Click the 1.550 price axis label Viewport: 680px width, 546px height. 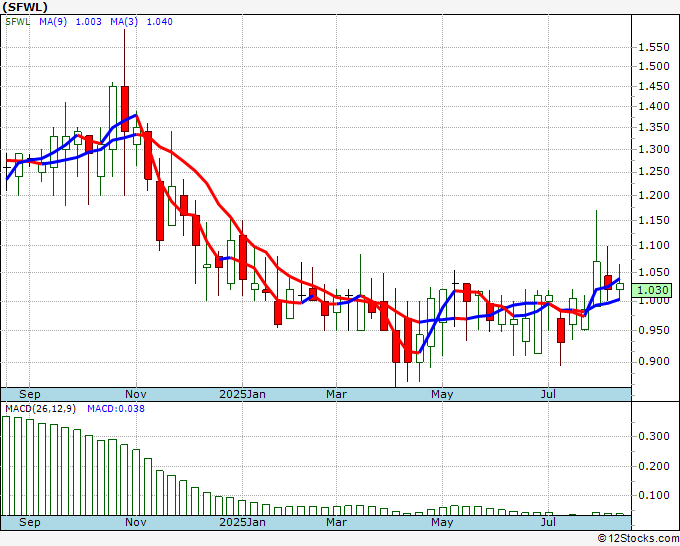point(654,47)
